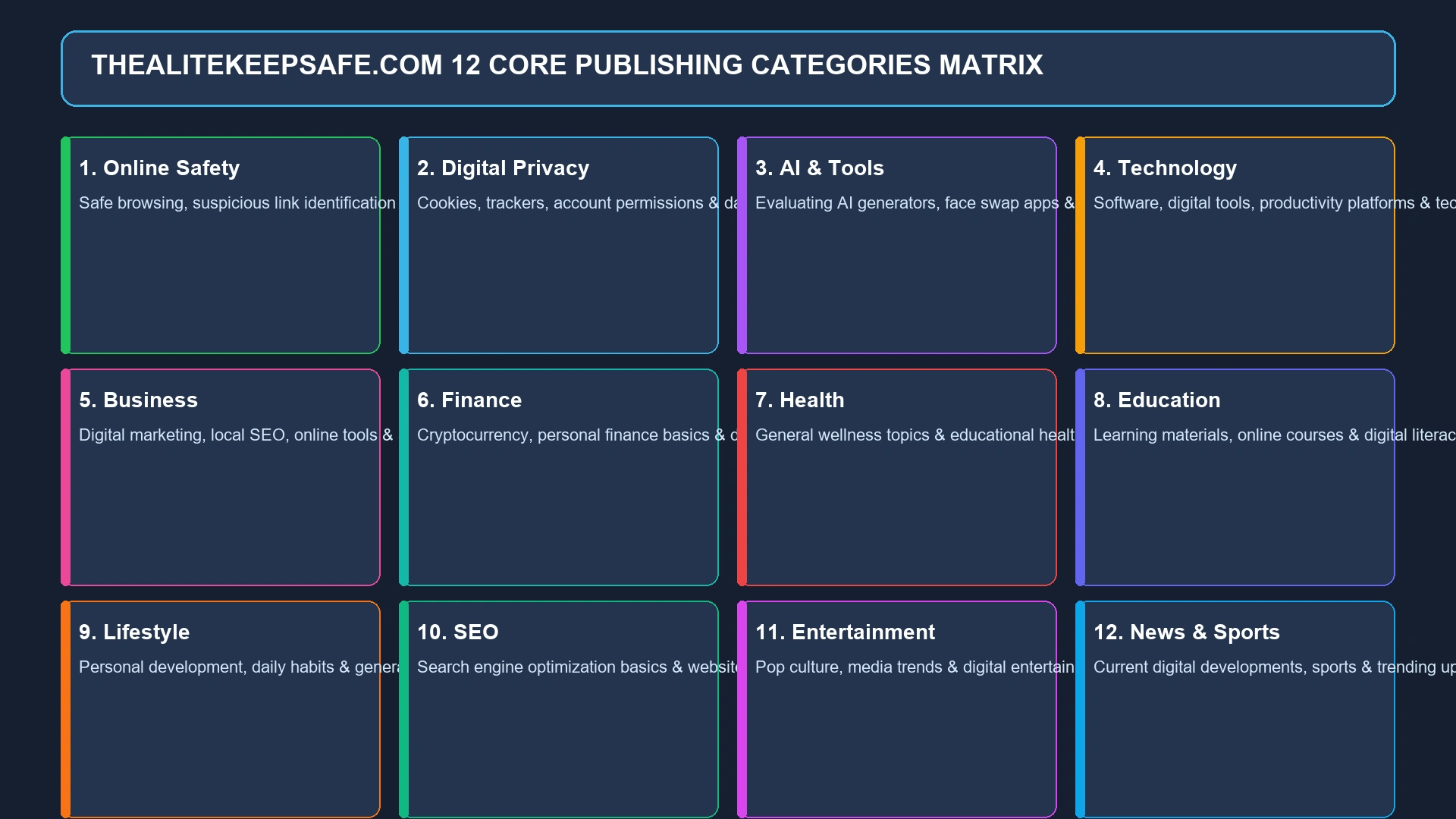Select the '10. SEO' card title
1456x819 pixels.
coord(457,632)
